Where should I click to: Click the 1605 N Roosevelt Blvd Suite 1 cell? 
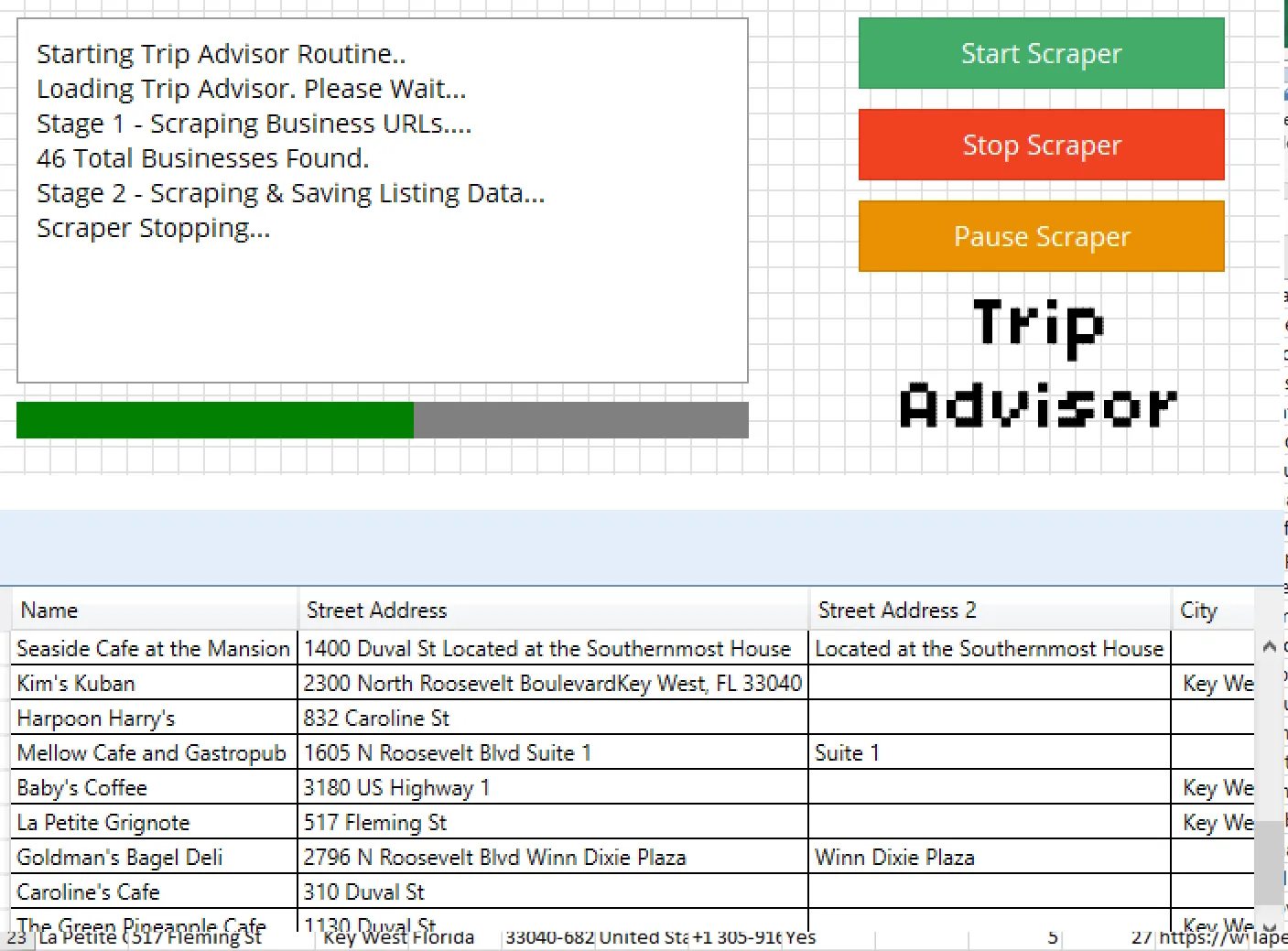(x=553, y=752)
